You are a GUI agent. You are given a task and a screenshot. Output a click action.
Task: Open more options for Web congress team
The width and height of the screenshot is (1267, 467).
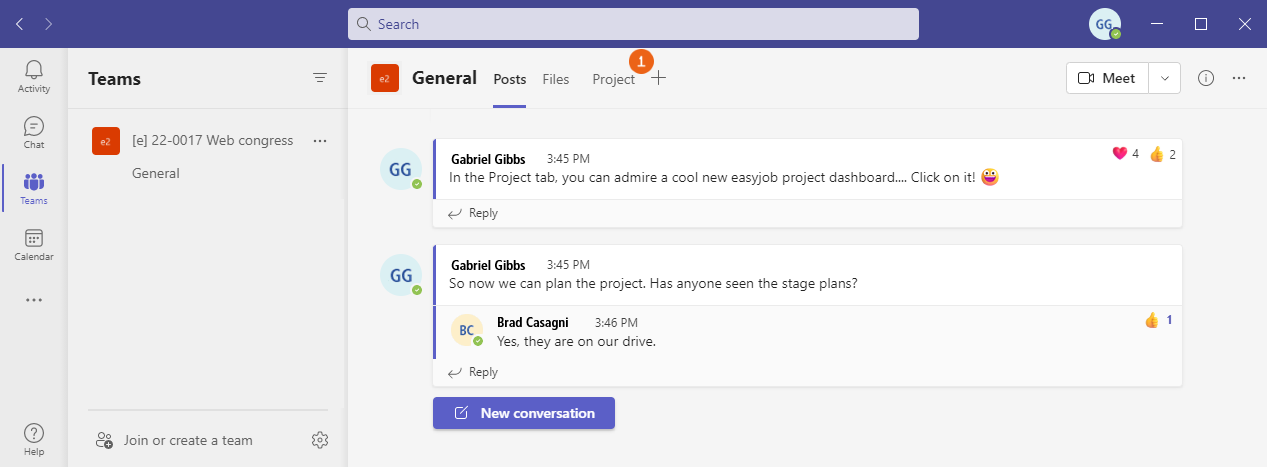pyautogui.click(x=320, y=141)
